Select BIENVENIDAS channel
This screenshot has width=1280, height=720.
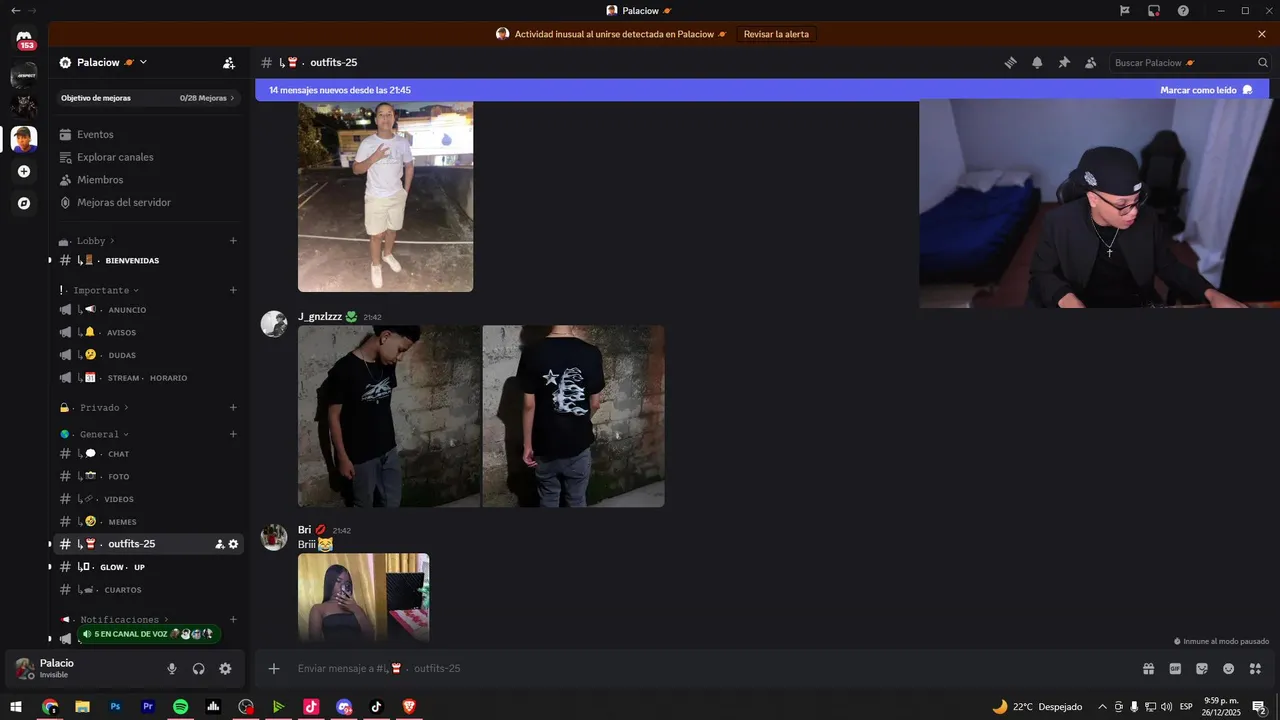tap(148, 261)
